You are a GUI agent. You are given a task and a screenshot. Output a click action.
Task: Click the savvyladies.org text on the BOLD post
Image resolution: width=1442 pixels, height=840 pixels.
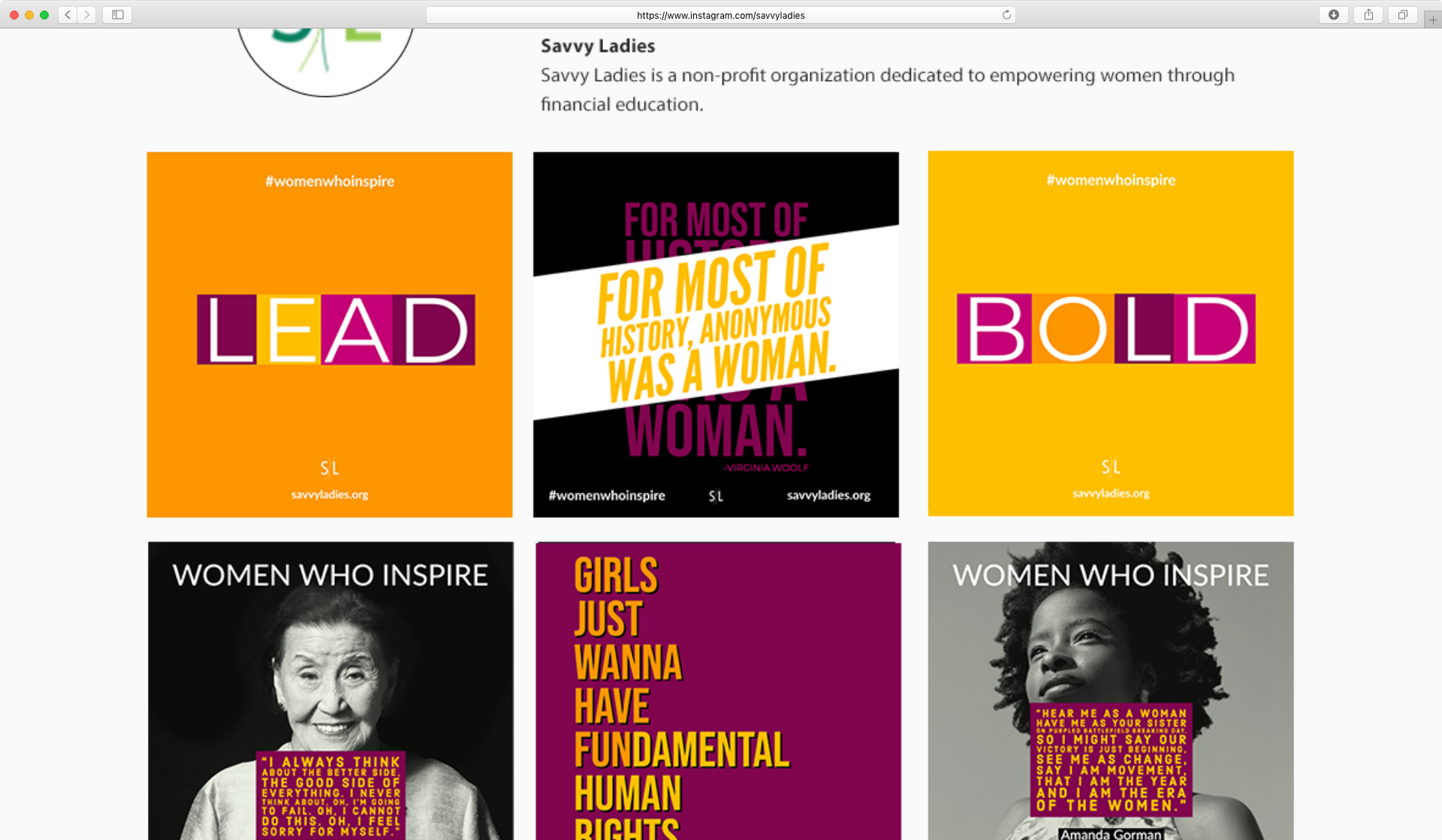tap(1110, 493)
